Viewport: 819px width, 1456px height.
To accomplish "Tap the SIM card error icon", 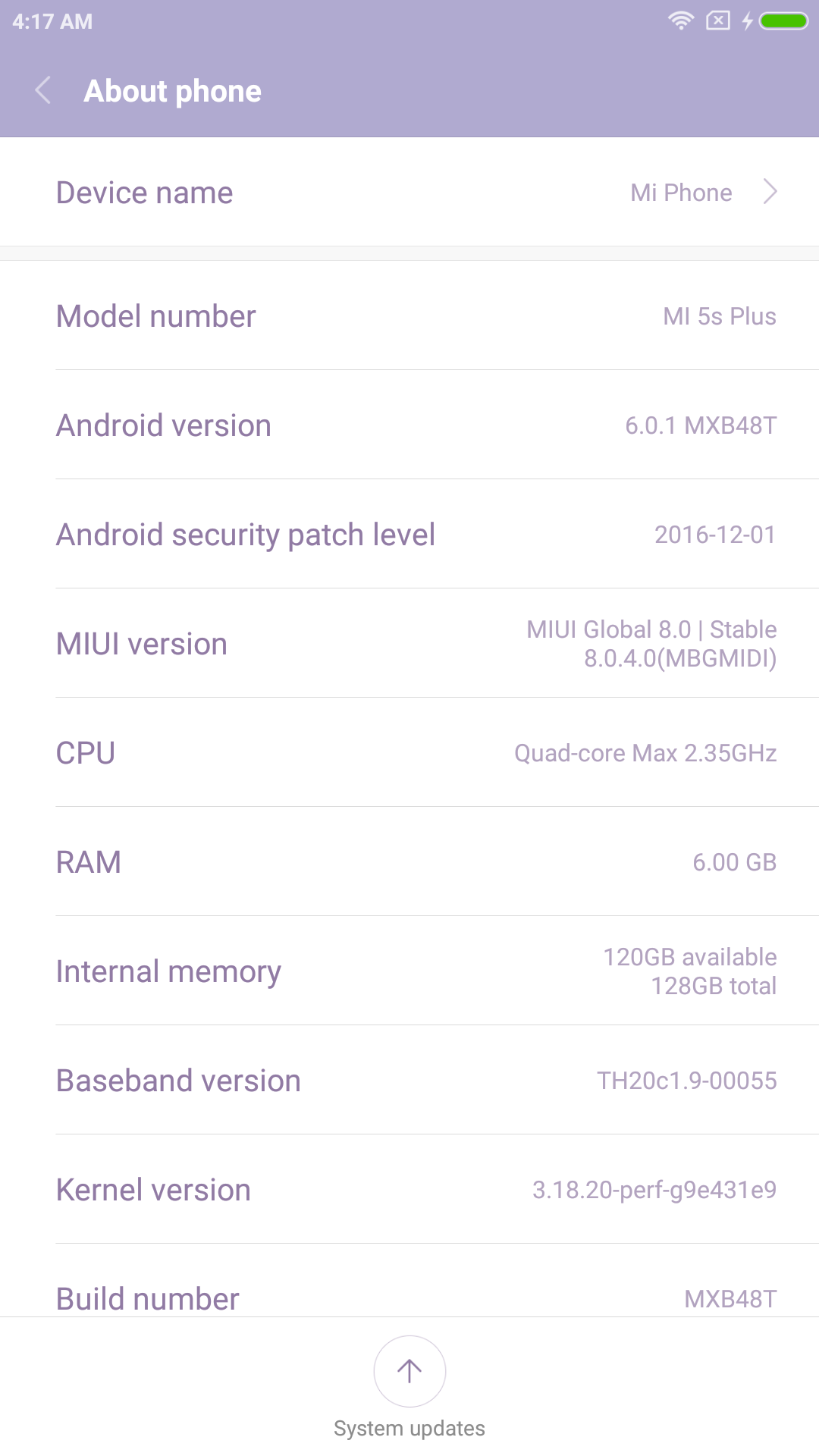I will coord(717,20).
